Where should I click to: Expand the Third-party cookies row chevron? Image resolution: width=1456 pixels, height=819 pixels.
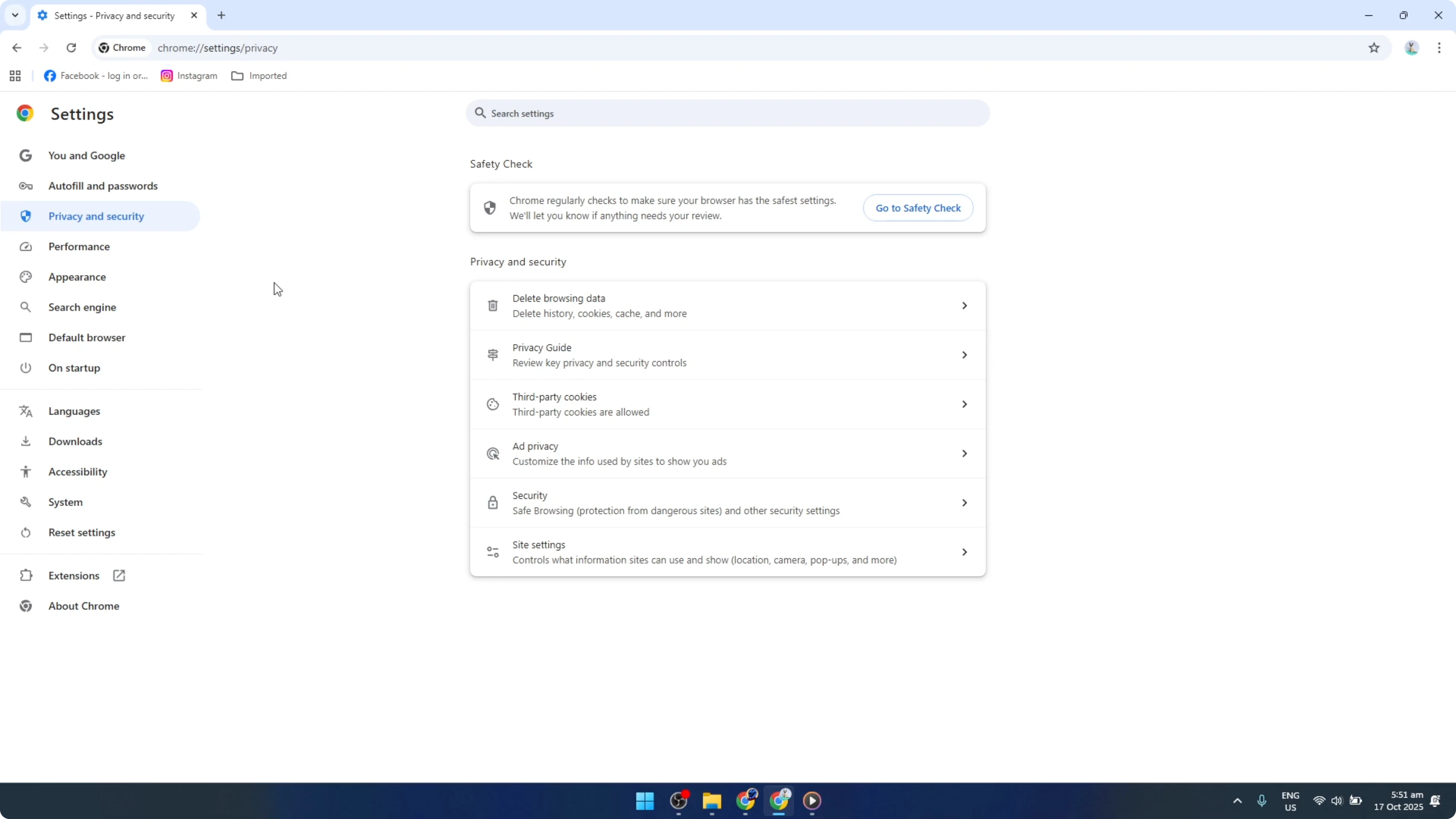coord(964,404)
